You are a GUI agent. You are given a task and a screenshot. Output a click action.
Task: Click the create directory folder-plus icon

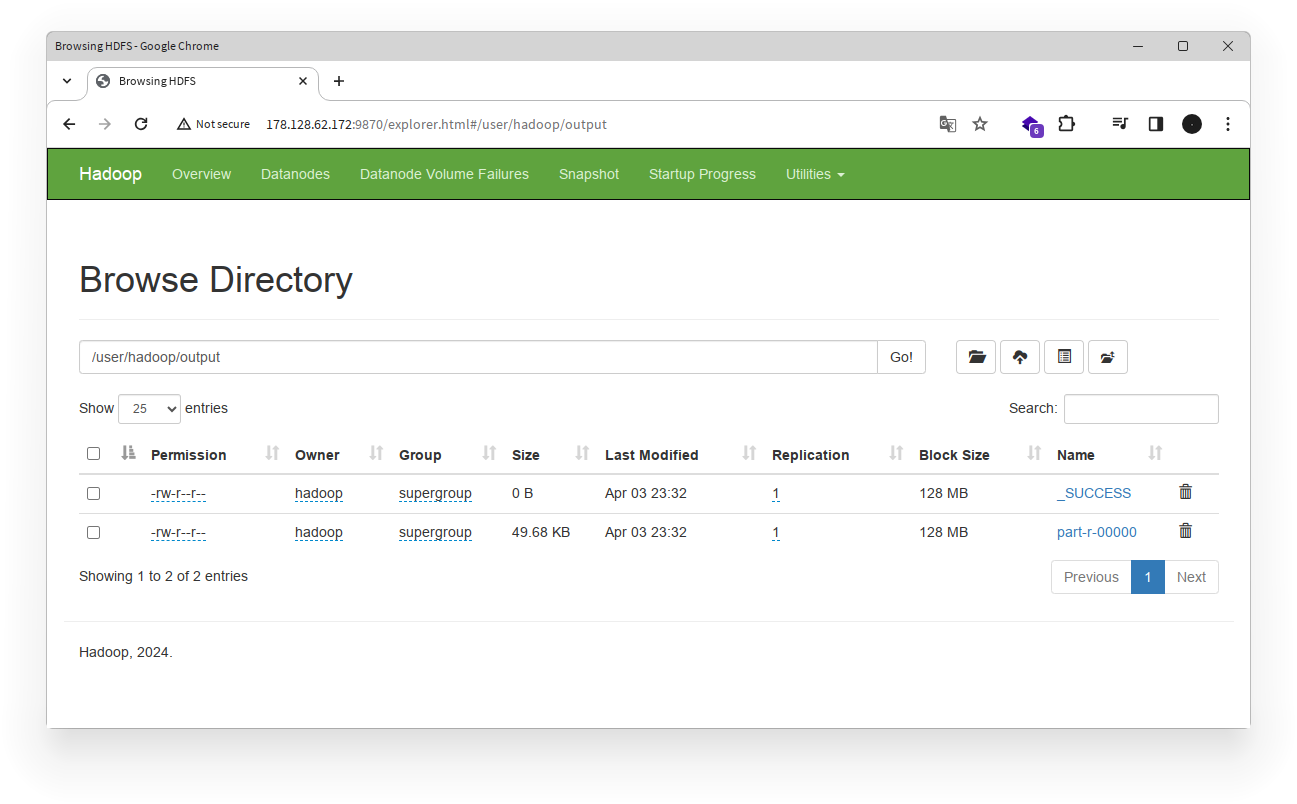click(x=1108, y=357)
